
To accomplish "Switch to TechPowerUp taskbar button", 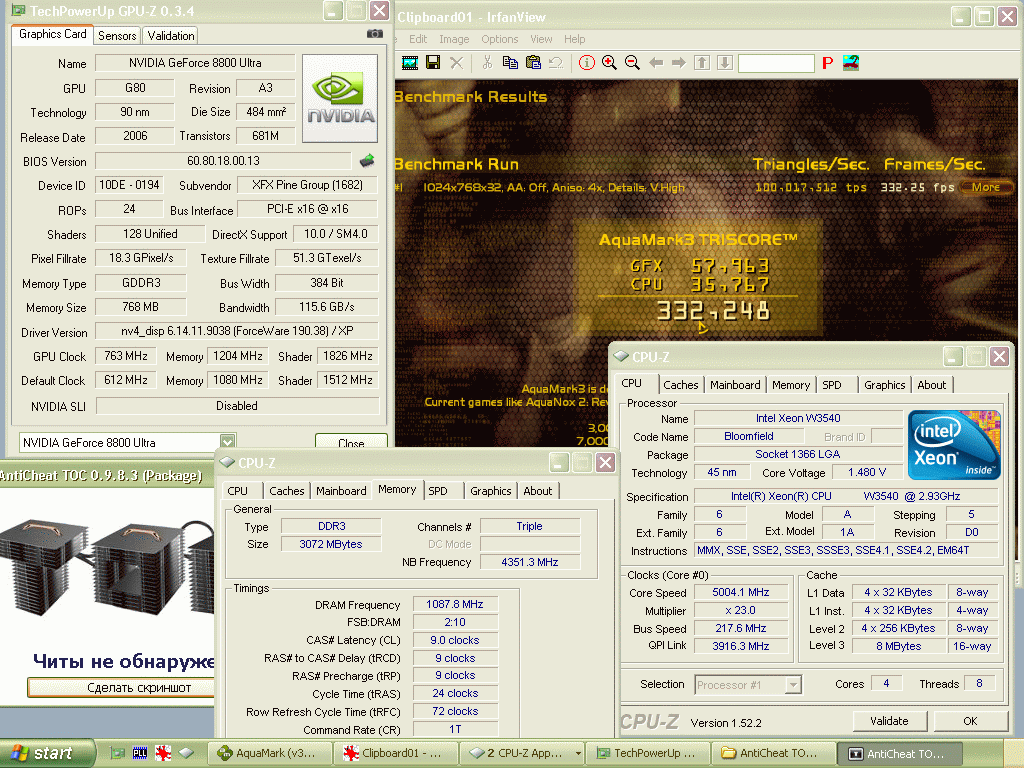I will (648, 753).
